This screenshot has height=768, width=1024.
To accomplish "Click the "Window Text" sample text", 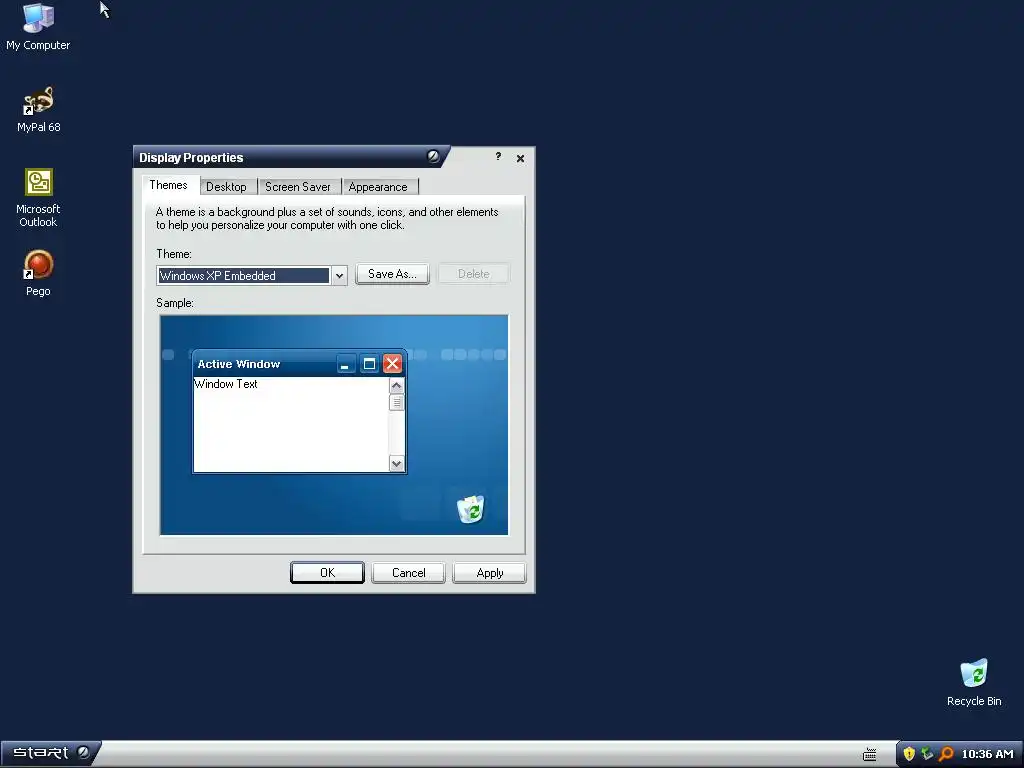I will (x=226, y=384).
